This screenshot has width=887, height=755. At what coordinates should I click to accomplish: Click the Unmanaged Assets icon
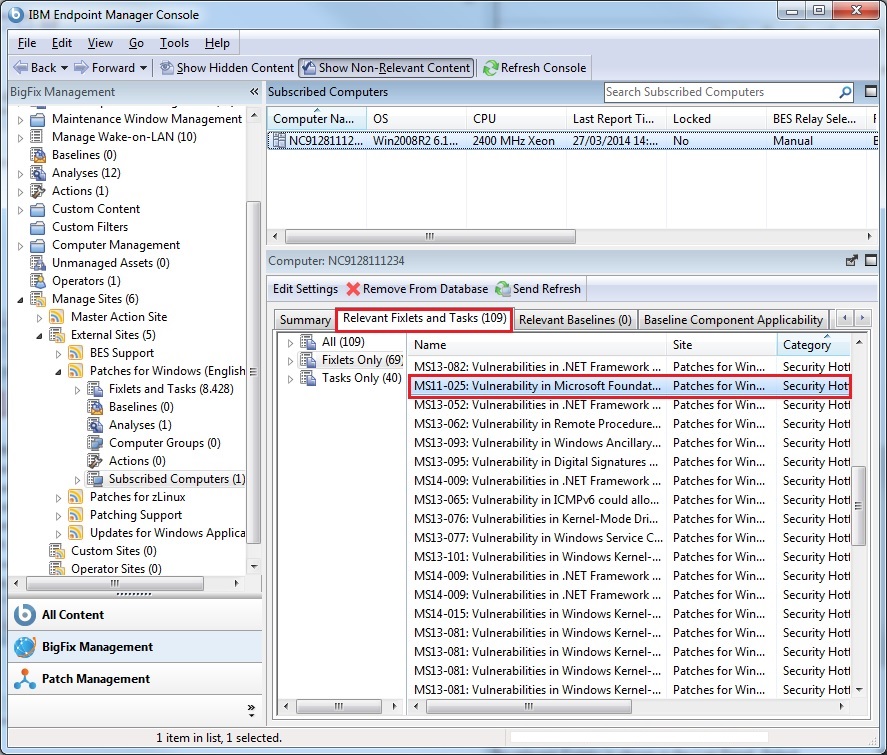38,263
